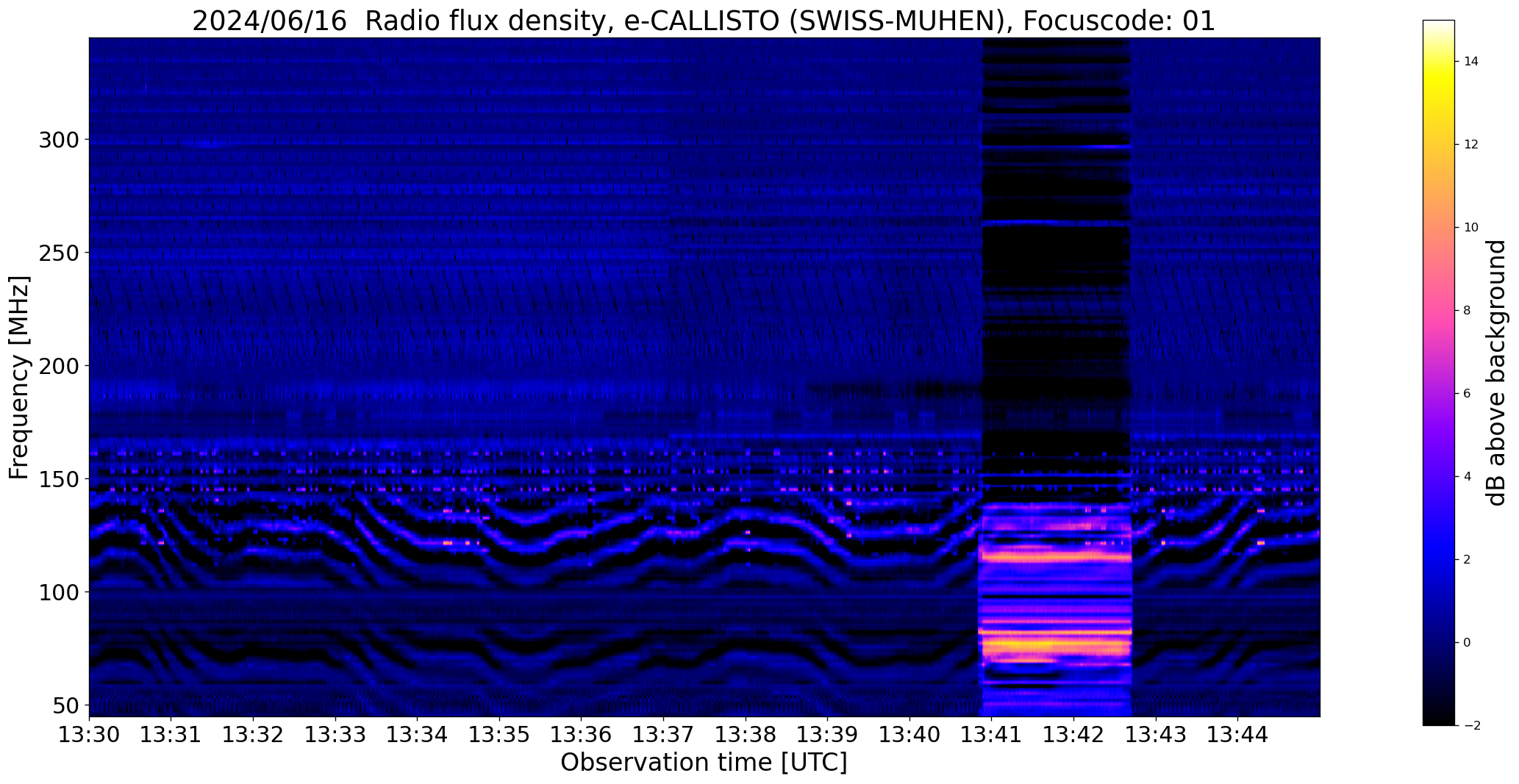Viewport: 1519px width, 784px height.
Task: Click the 300 MHz frequency tick label
Action: pos(60,140)
